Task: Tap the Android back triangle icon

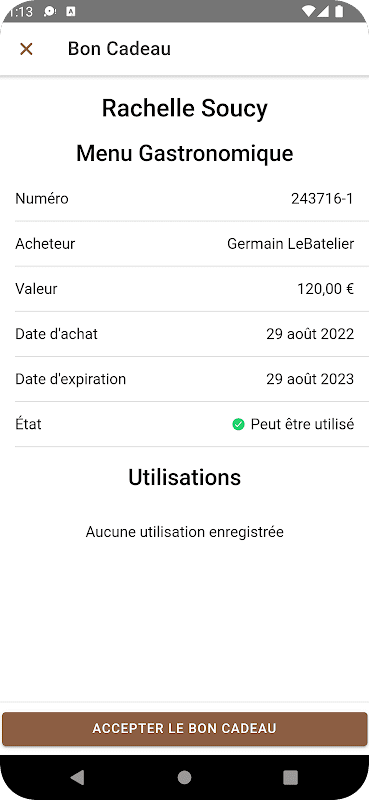Action: 77,777
